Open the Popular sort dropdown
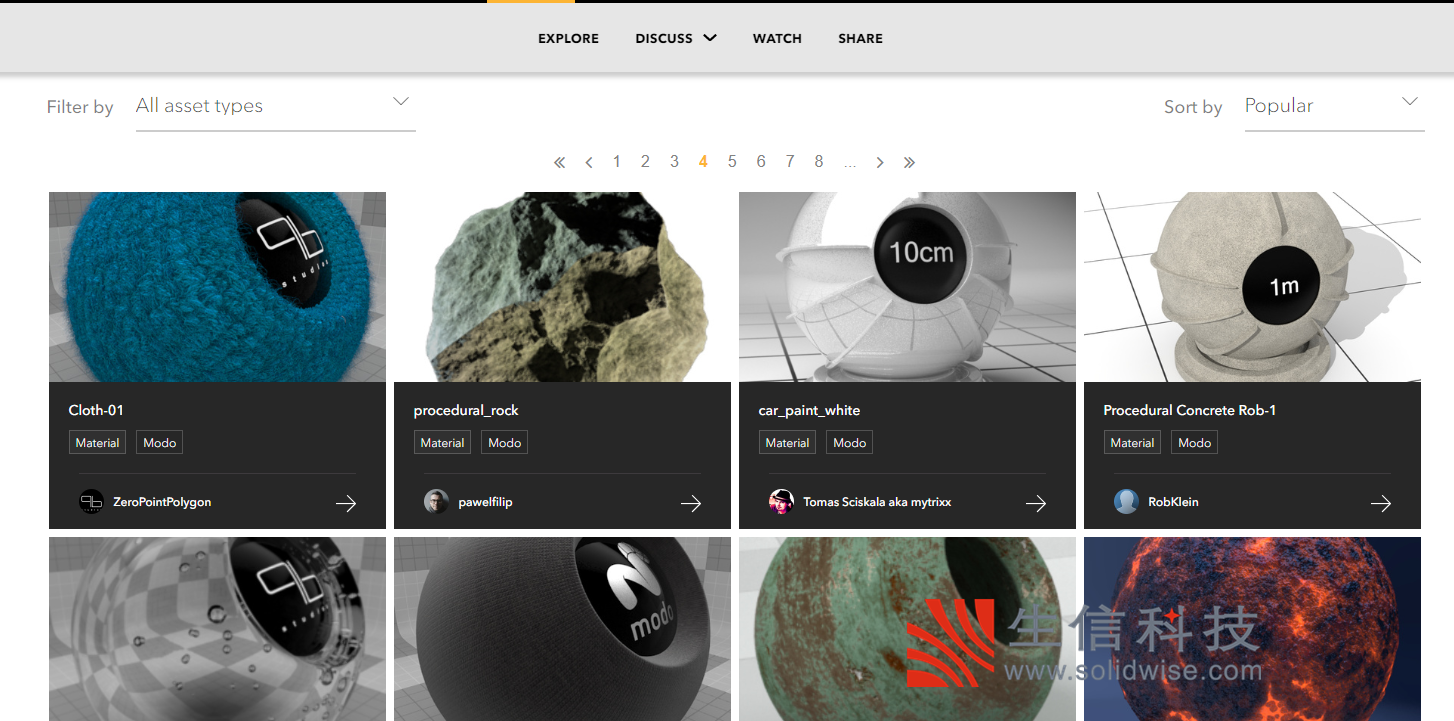This screenshot has height=721, width=1454. pos(1334,106)
